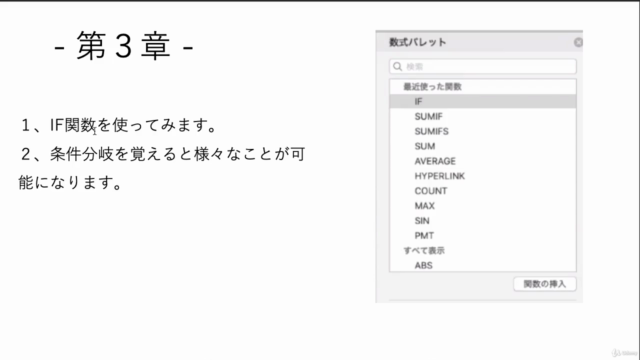Select the MAX function
The height and width of the screenshot is (360, 640).
(483, 206)
